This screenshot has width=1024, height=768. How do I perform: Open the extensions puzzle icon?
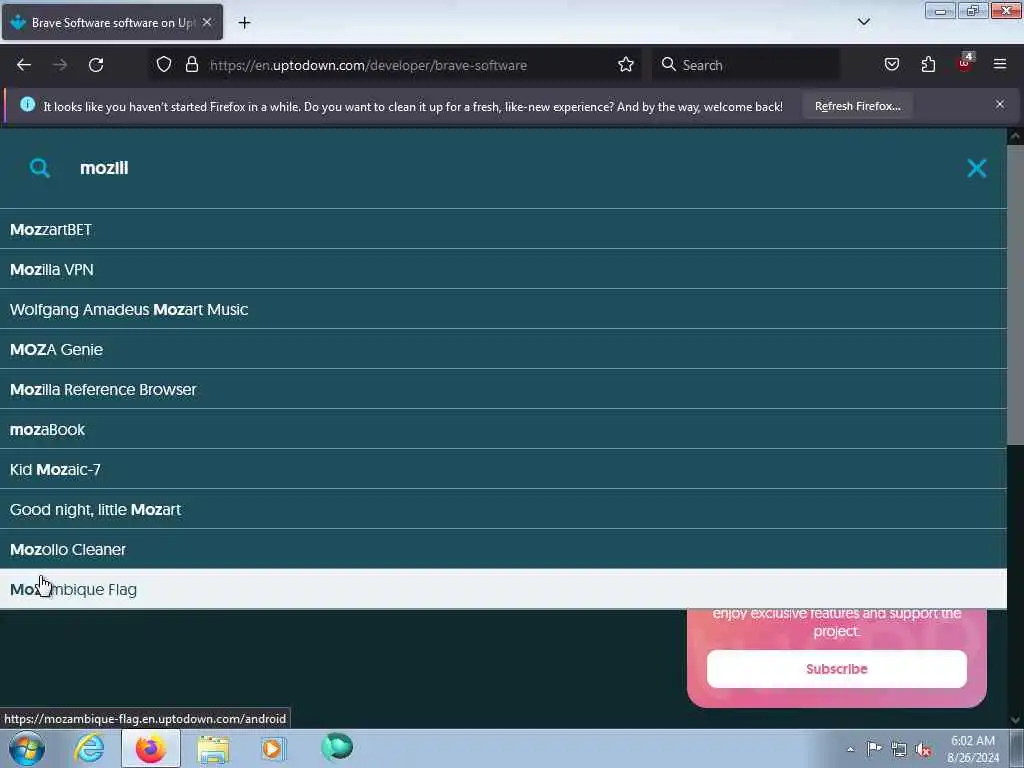pyautogui.click(x=928, y=65)
